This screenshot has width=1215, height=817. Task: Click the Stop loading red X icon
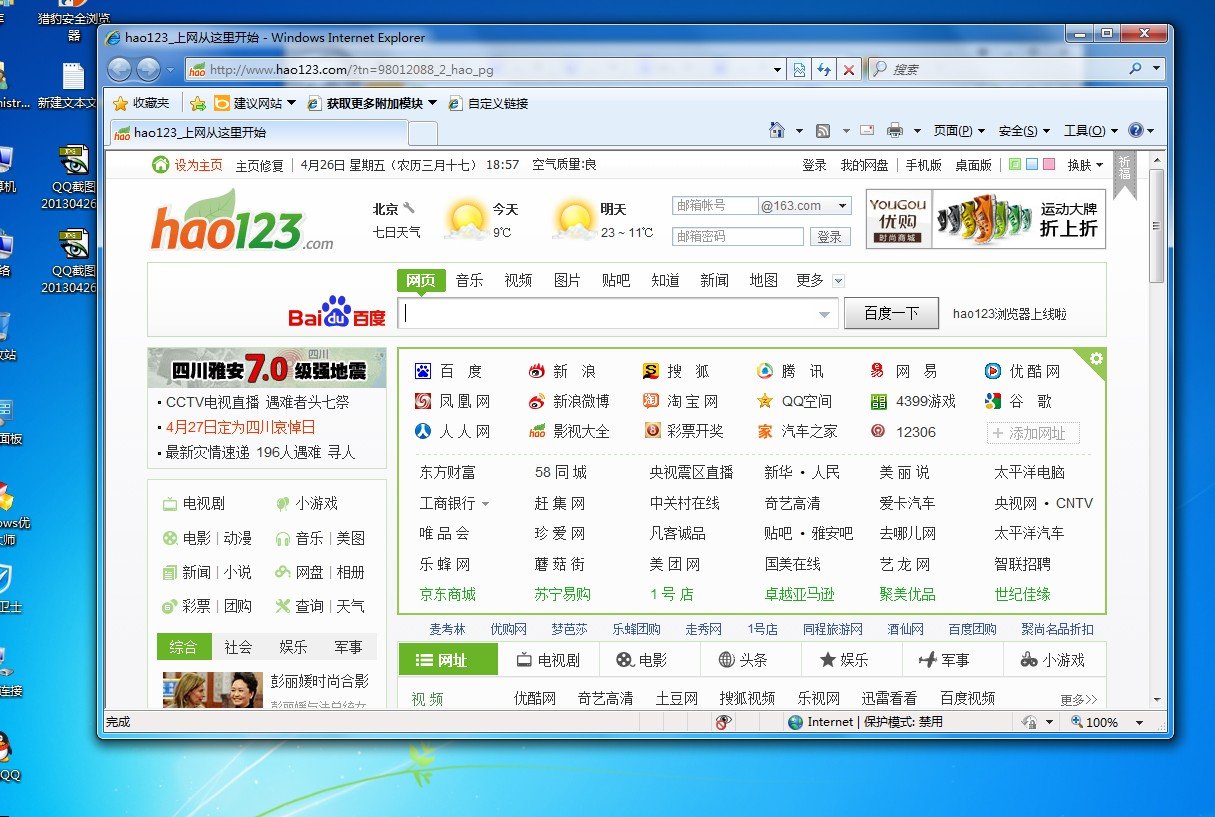point(848,69)
